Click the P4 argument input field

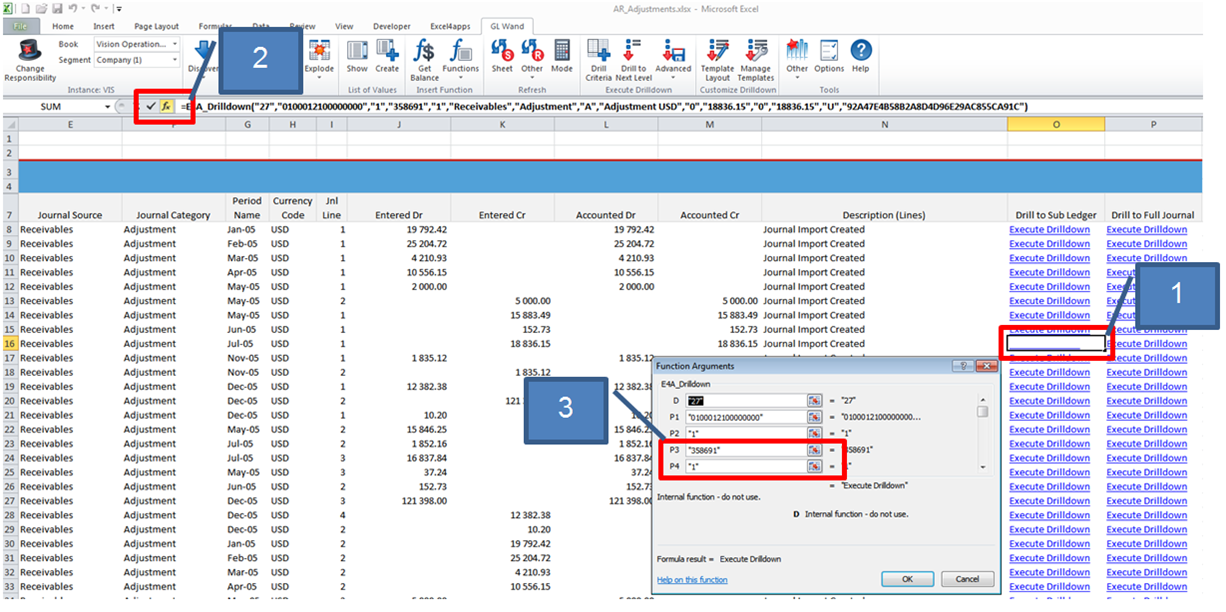(x=745, y=466)
